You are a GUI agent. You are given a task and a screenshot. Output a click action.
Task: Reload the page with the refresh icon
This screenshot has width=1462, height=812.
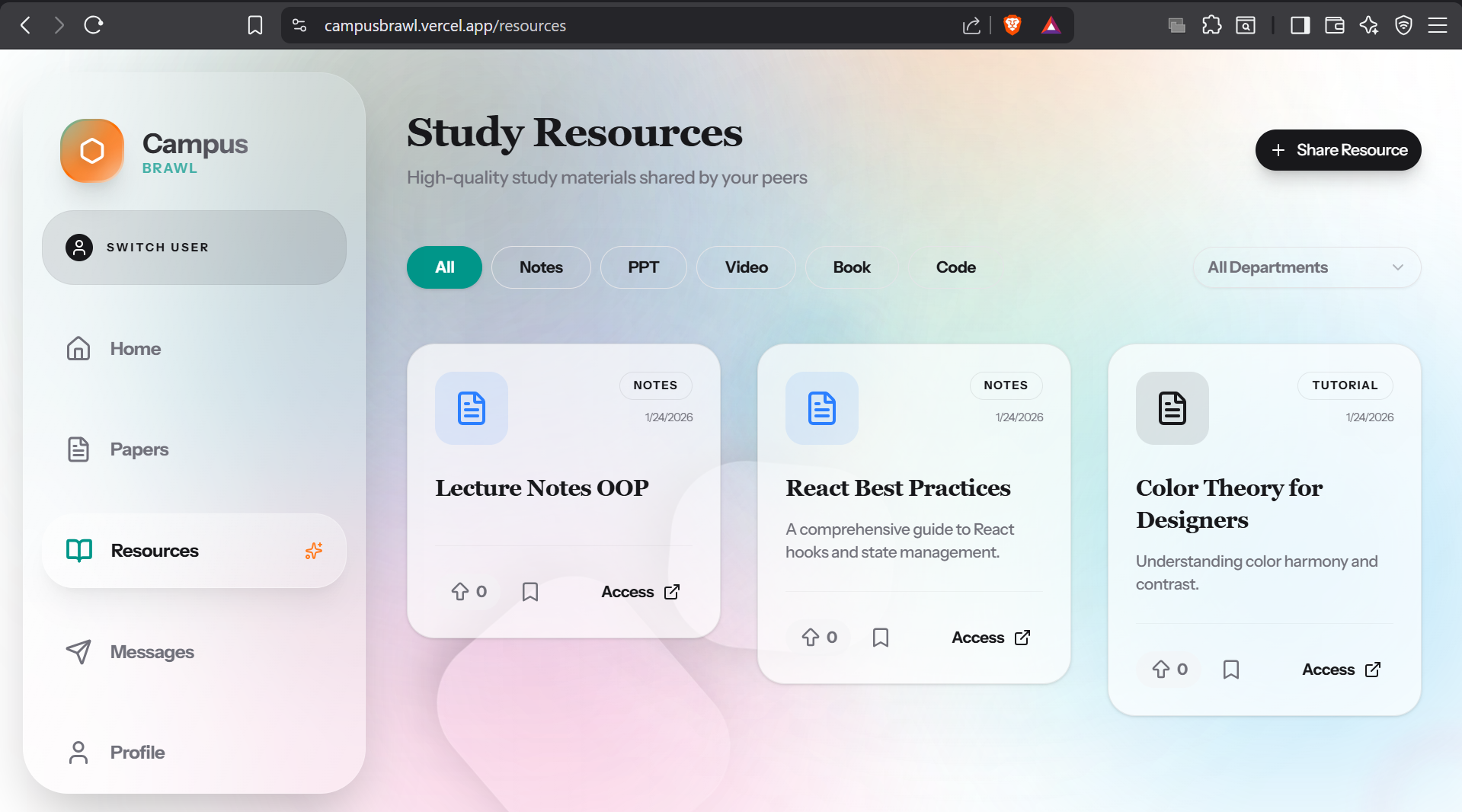(x=94, y=25)
